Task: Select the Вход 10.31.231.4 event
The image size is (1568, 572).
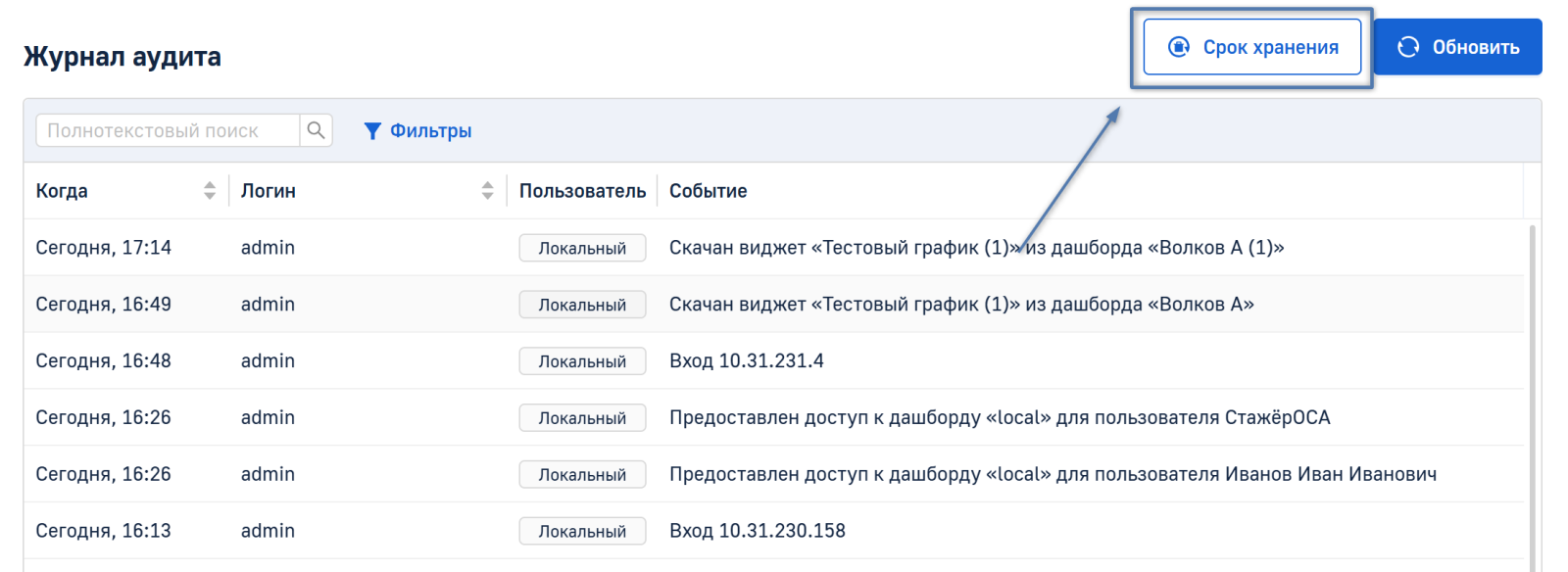Action: [746, 361]
